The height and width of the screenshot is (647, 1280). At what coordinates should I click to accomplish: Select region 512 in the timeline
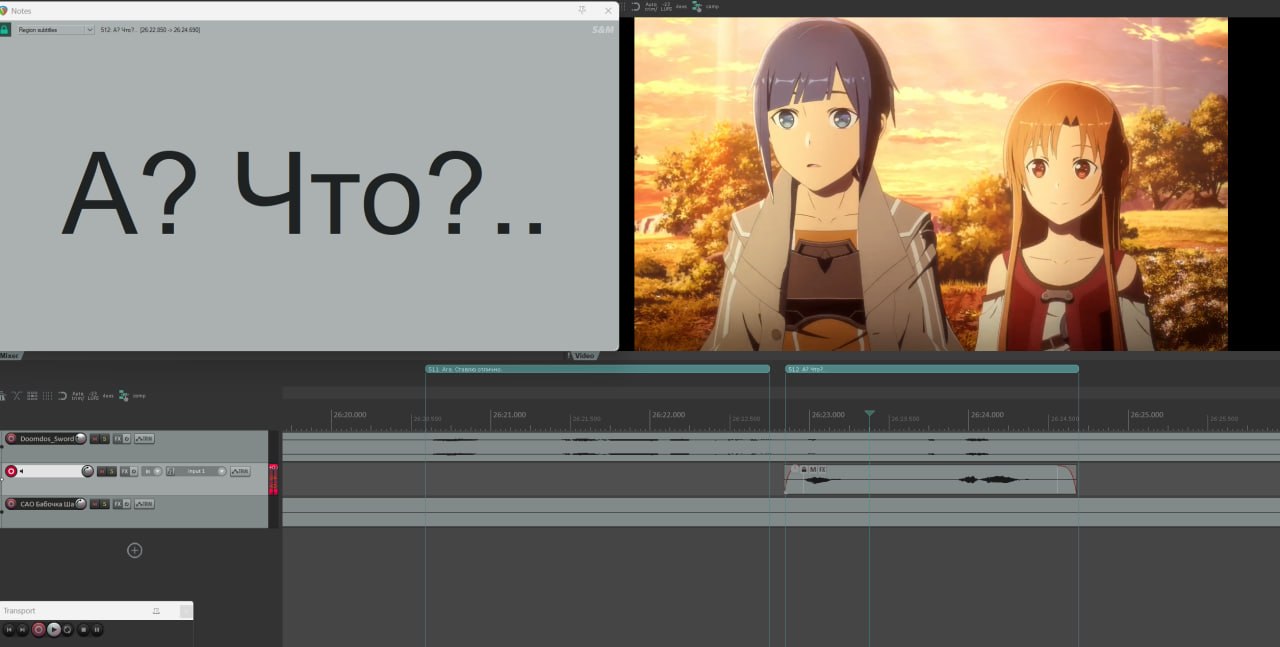[932, 369]
